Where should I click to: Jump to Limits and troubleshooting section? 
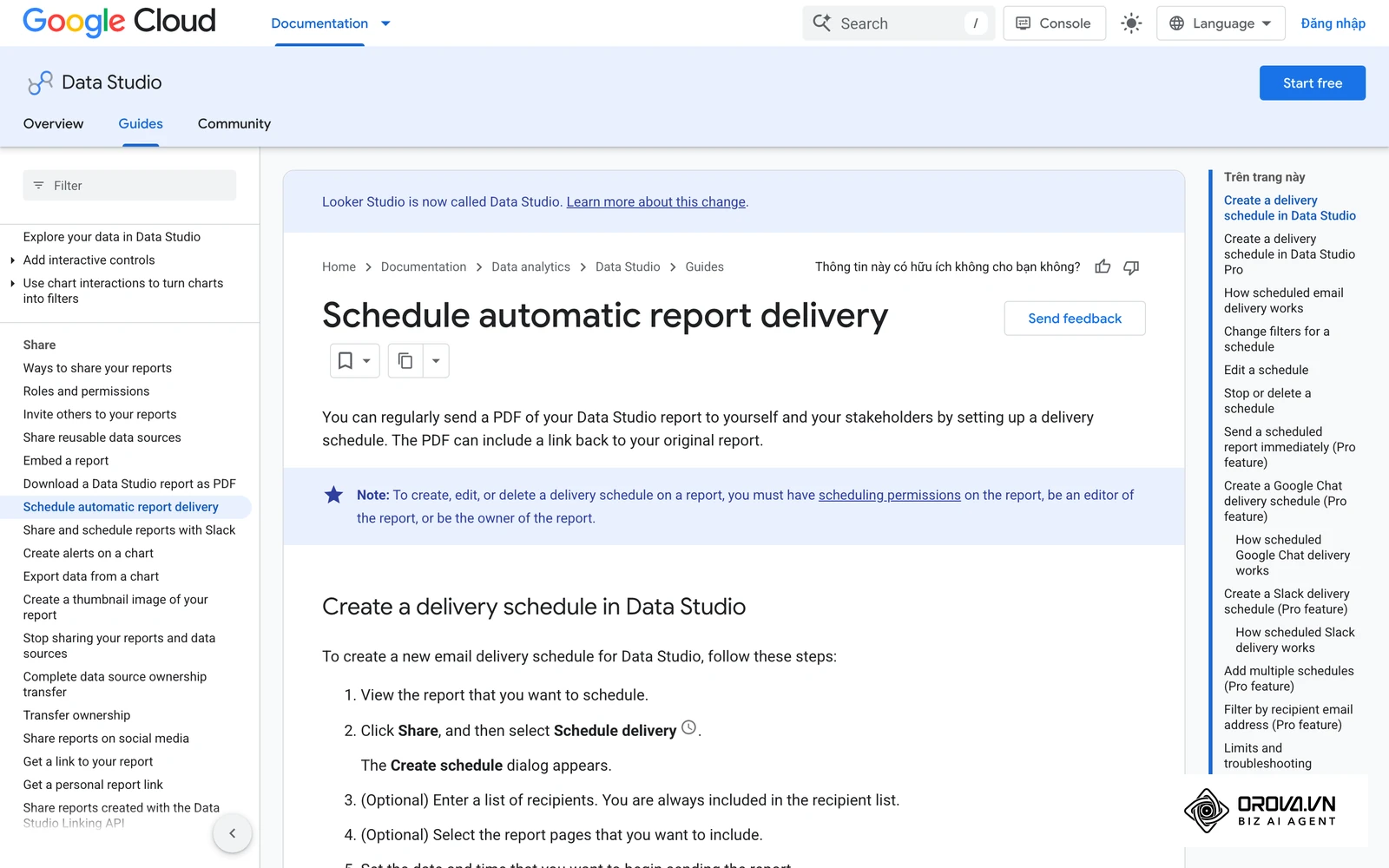[x=1267, y=756]
